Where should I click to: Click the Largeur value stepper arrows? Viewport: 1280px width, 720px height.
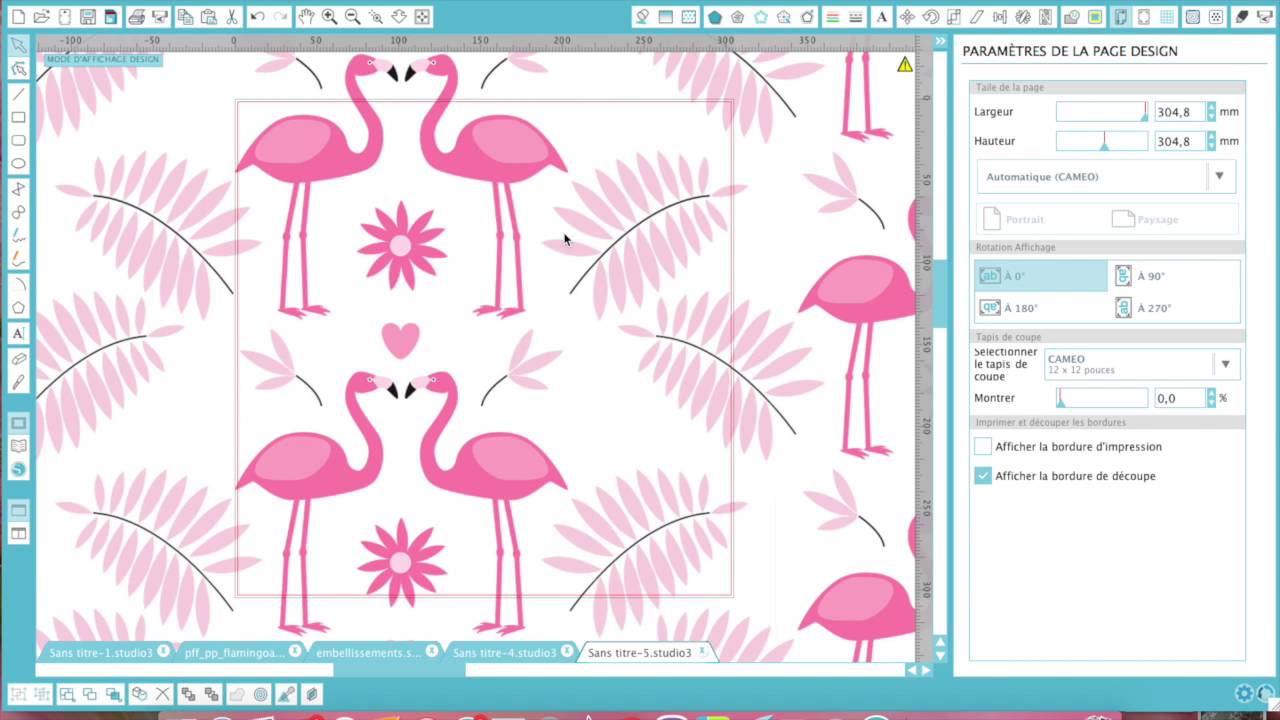tap(1211, 112)
